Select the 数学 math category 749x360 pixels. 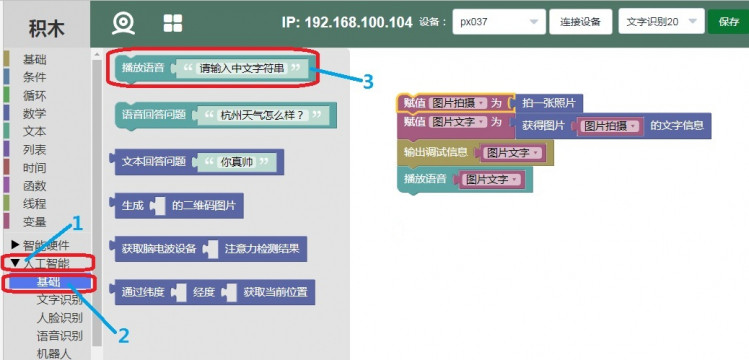tap(35, 113)
